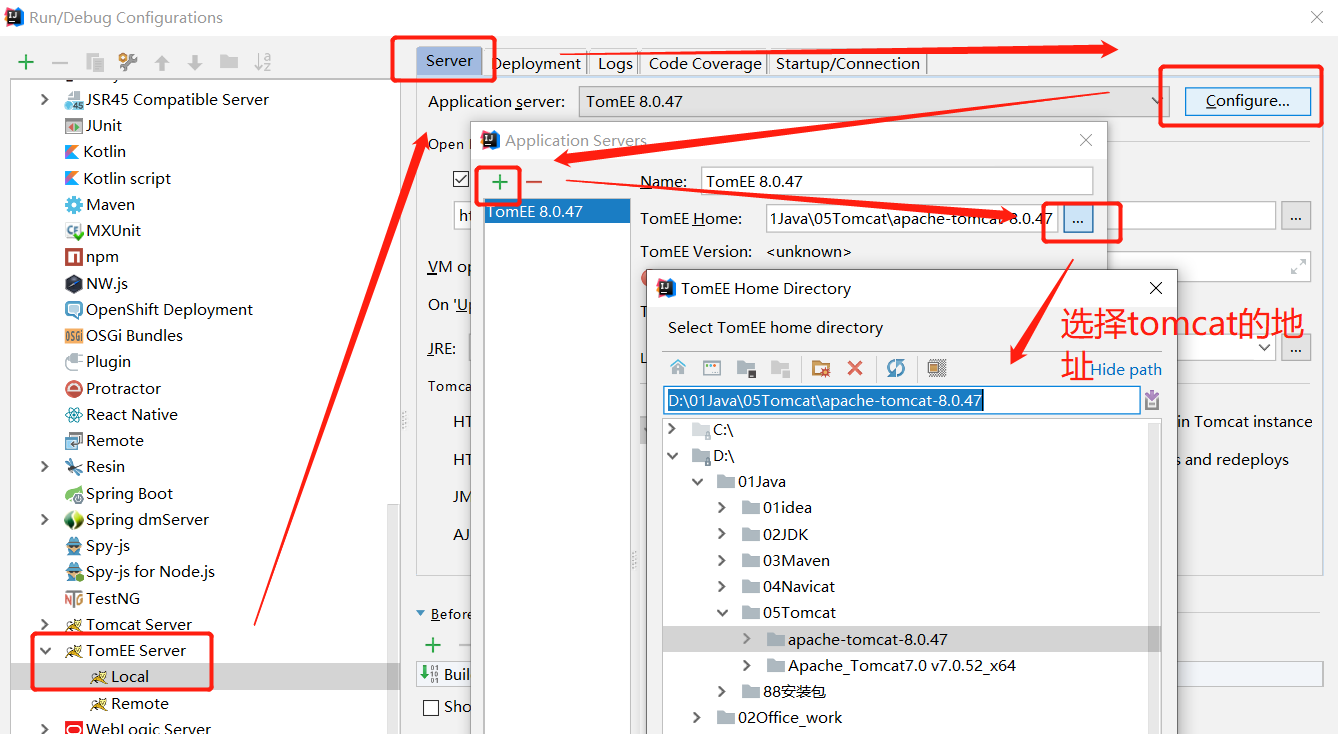Expand JSR45 Compatible Server node

pyautogui.click(x=44, y=99)
